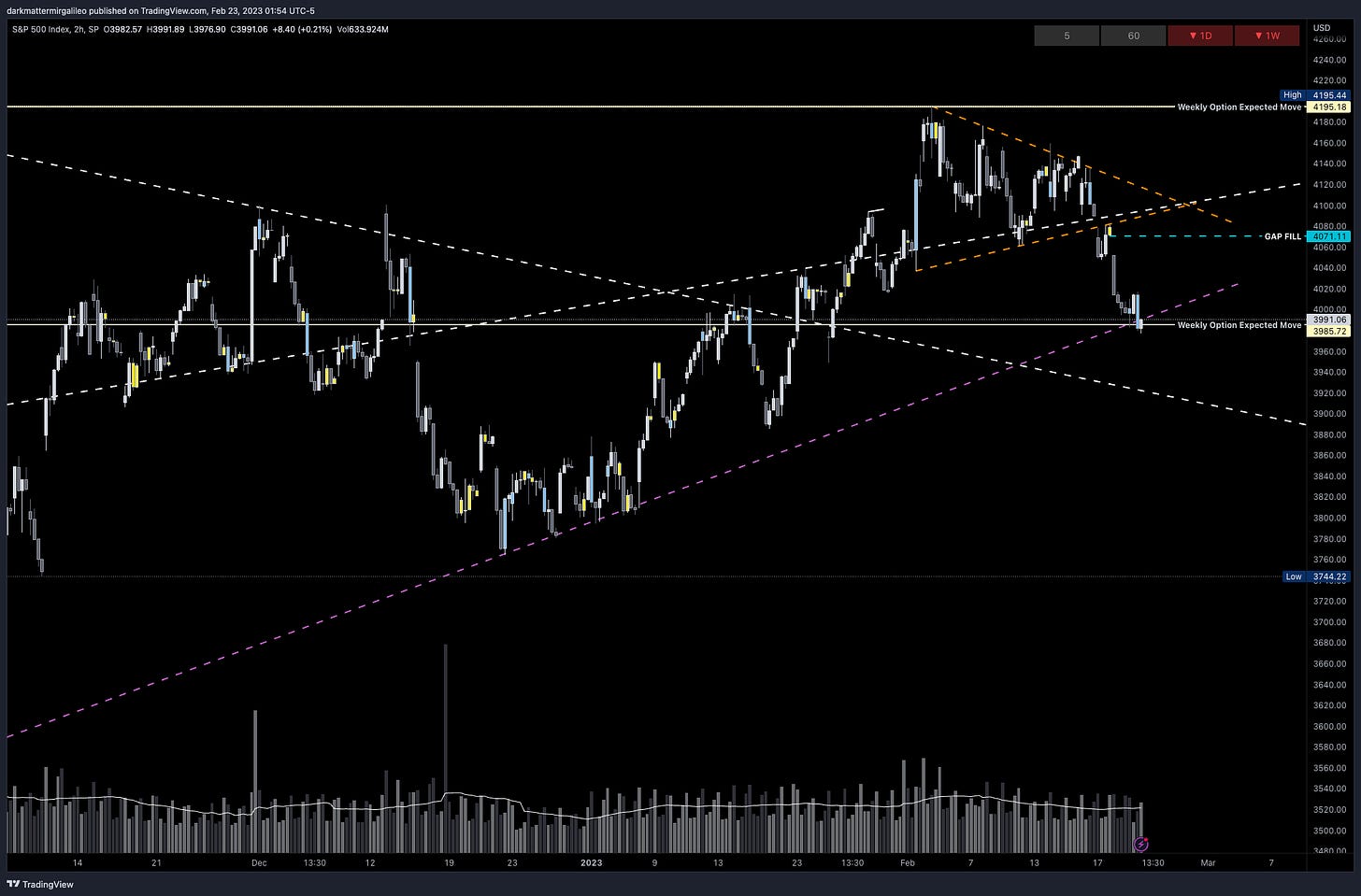Click the 3991.06 current price tag

[1329, 320]
